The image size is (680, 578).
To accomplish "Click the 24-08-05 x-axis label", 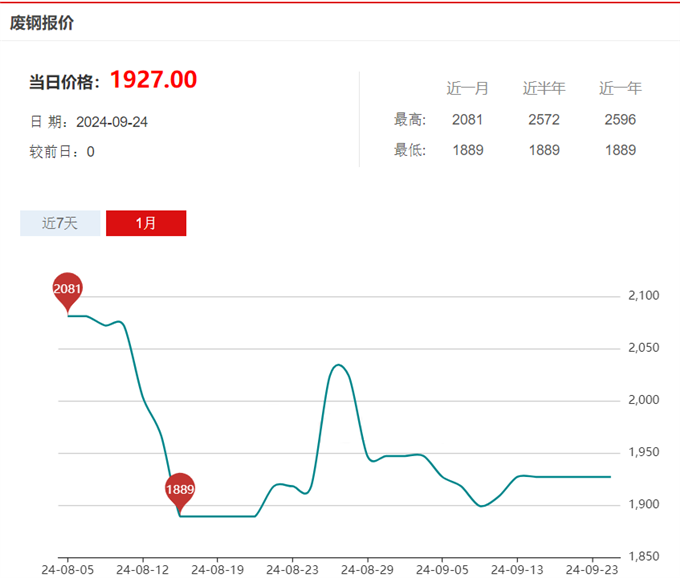I will point(67,567).
